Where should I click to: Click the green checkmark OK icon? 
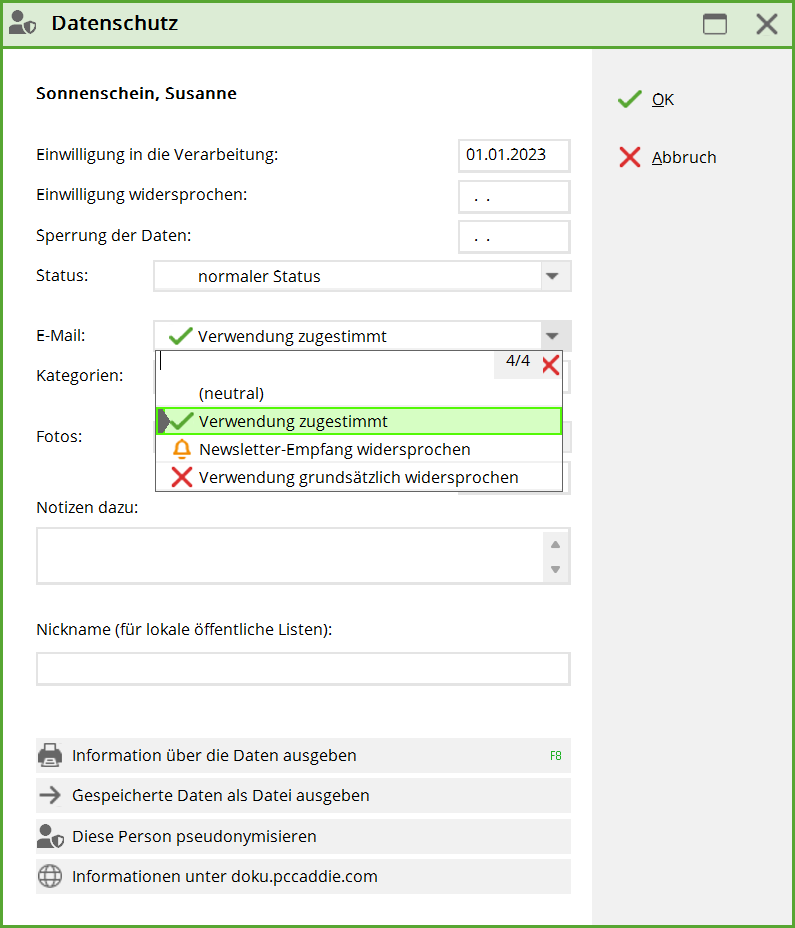pos(629,99)
